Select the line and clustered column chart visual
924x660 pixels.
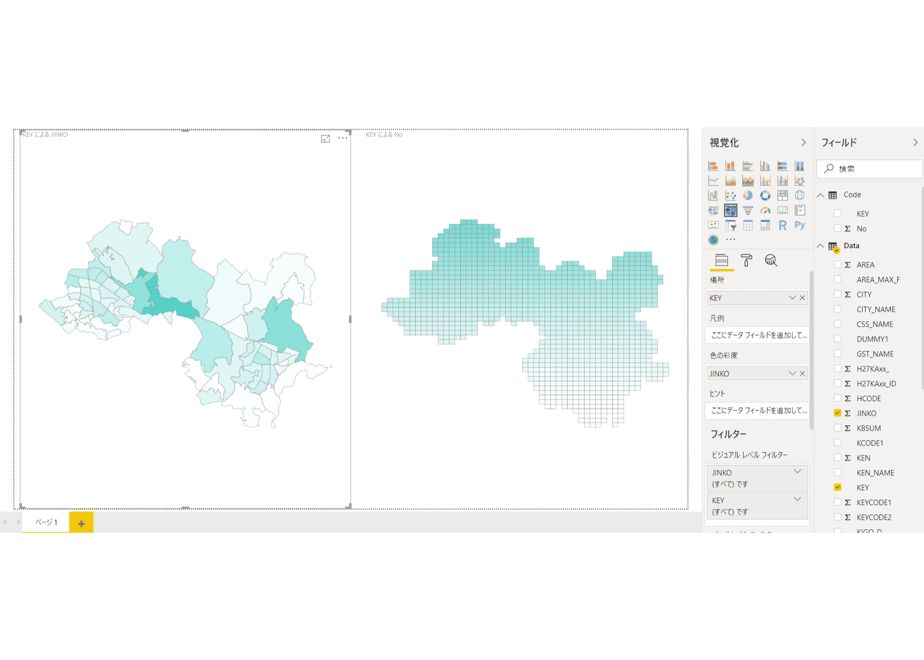[783, 180]
